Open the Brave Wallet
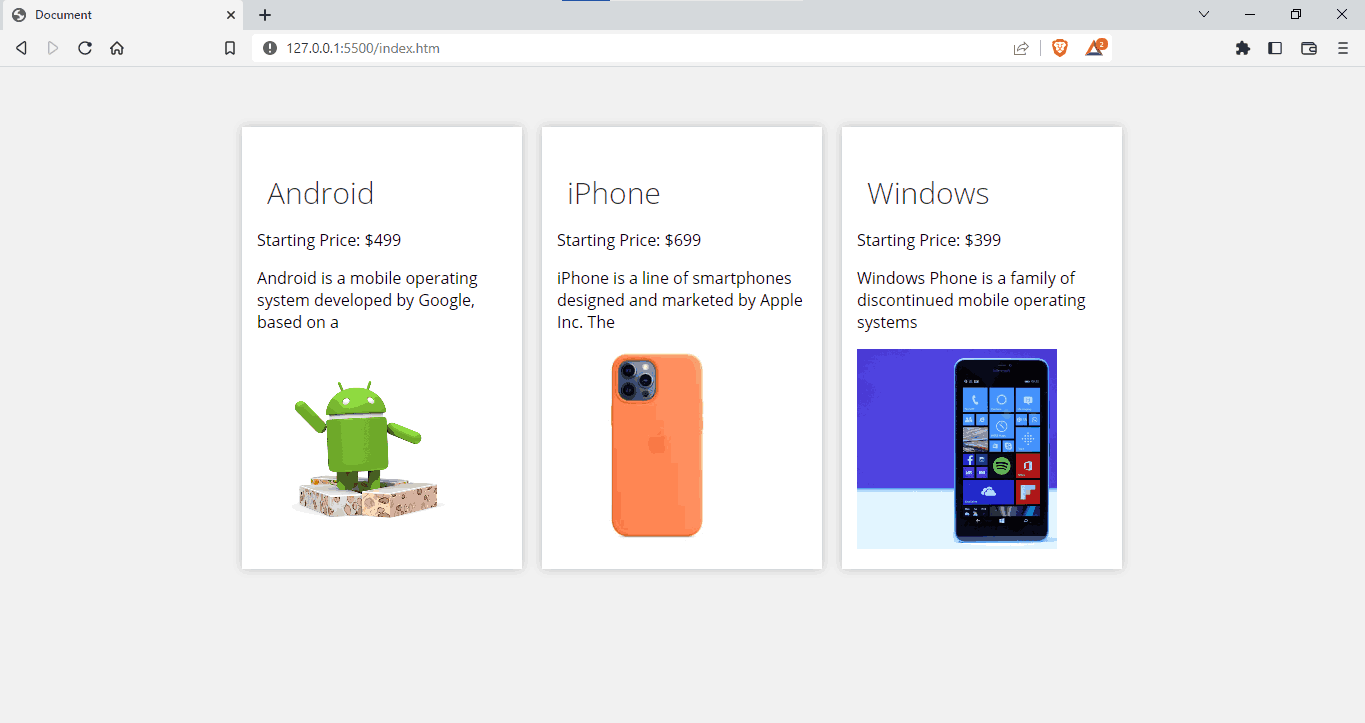The image size is (1365, 723). [x=1308, y=47]
